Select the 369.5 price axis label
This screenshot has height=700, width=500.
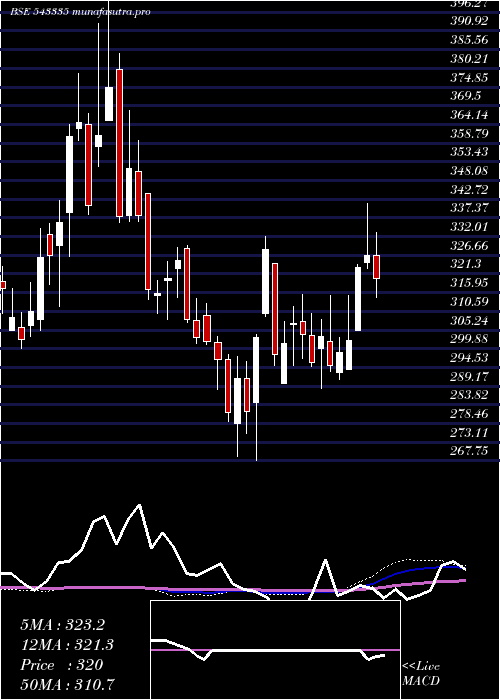[x=466, y=96]
